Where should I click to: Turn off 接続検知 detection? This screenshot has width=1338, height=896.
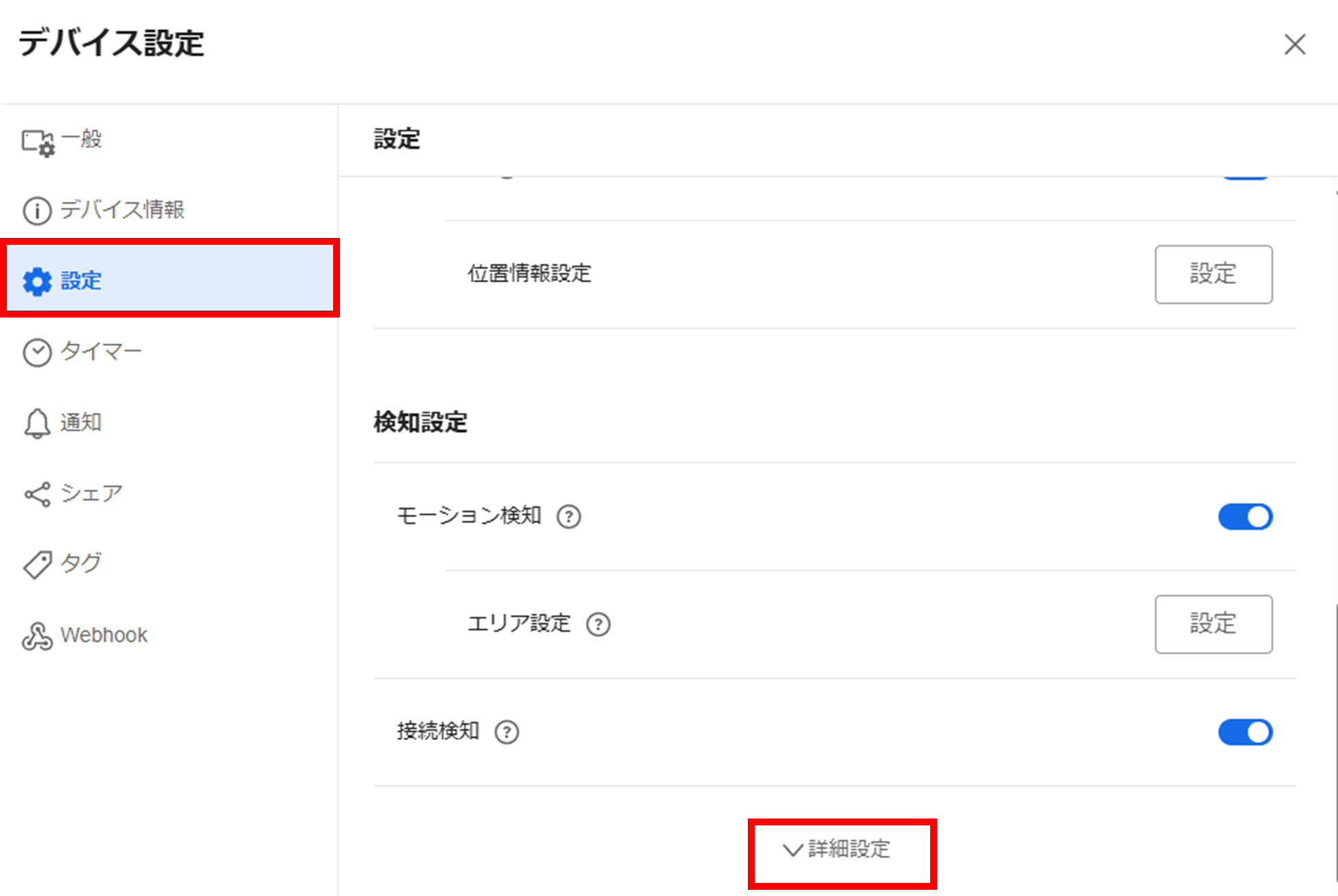(1245, 732)
